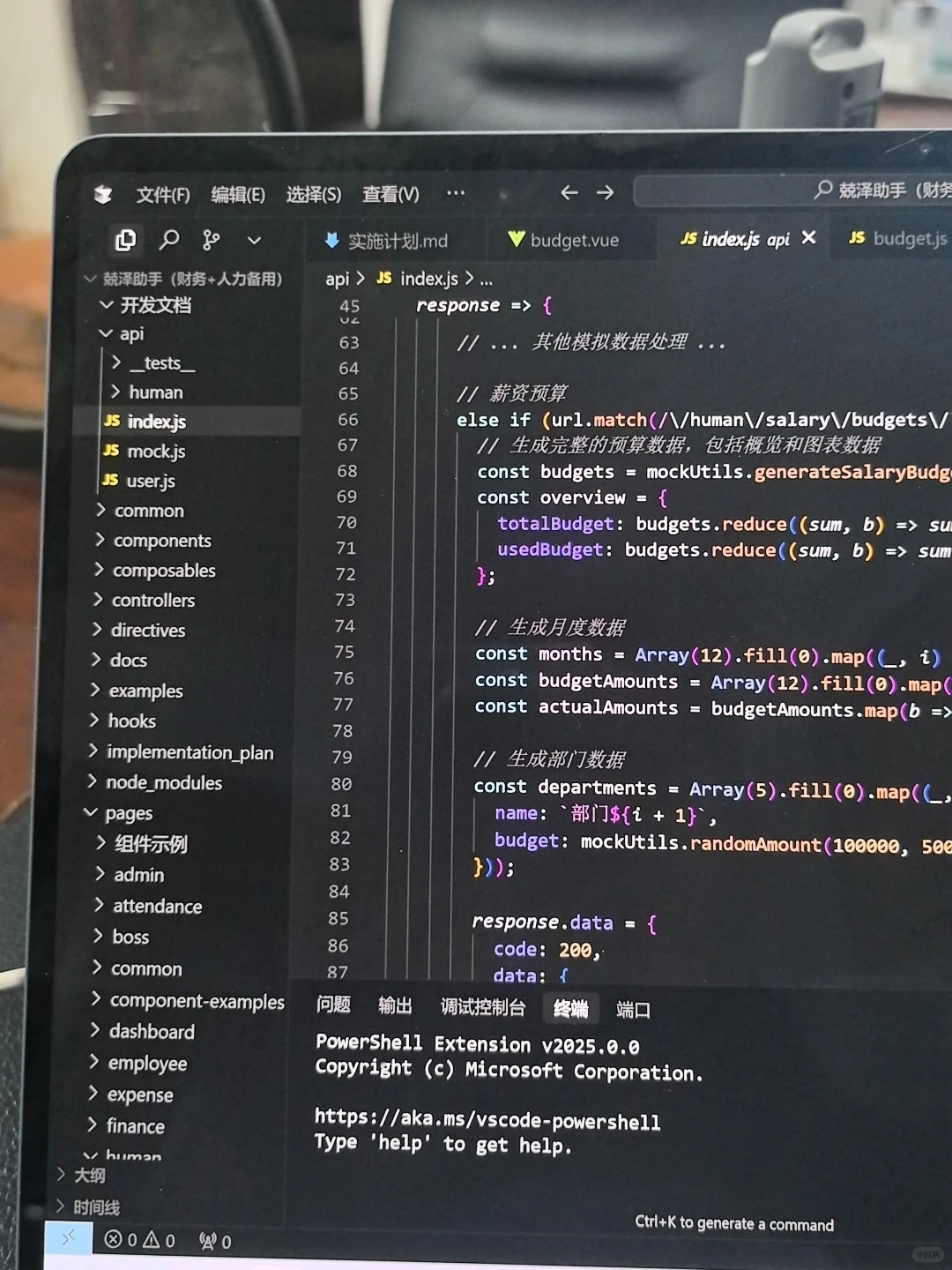Go forward with the right arrow

coord(605,192)
